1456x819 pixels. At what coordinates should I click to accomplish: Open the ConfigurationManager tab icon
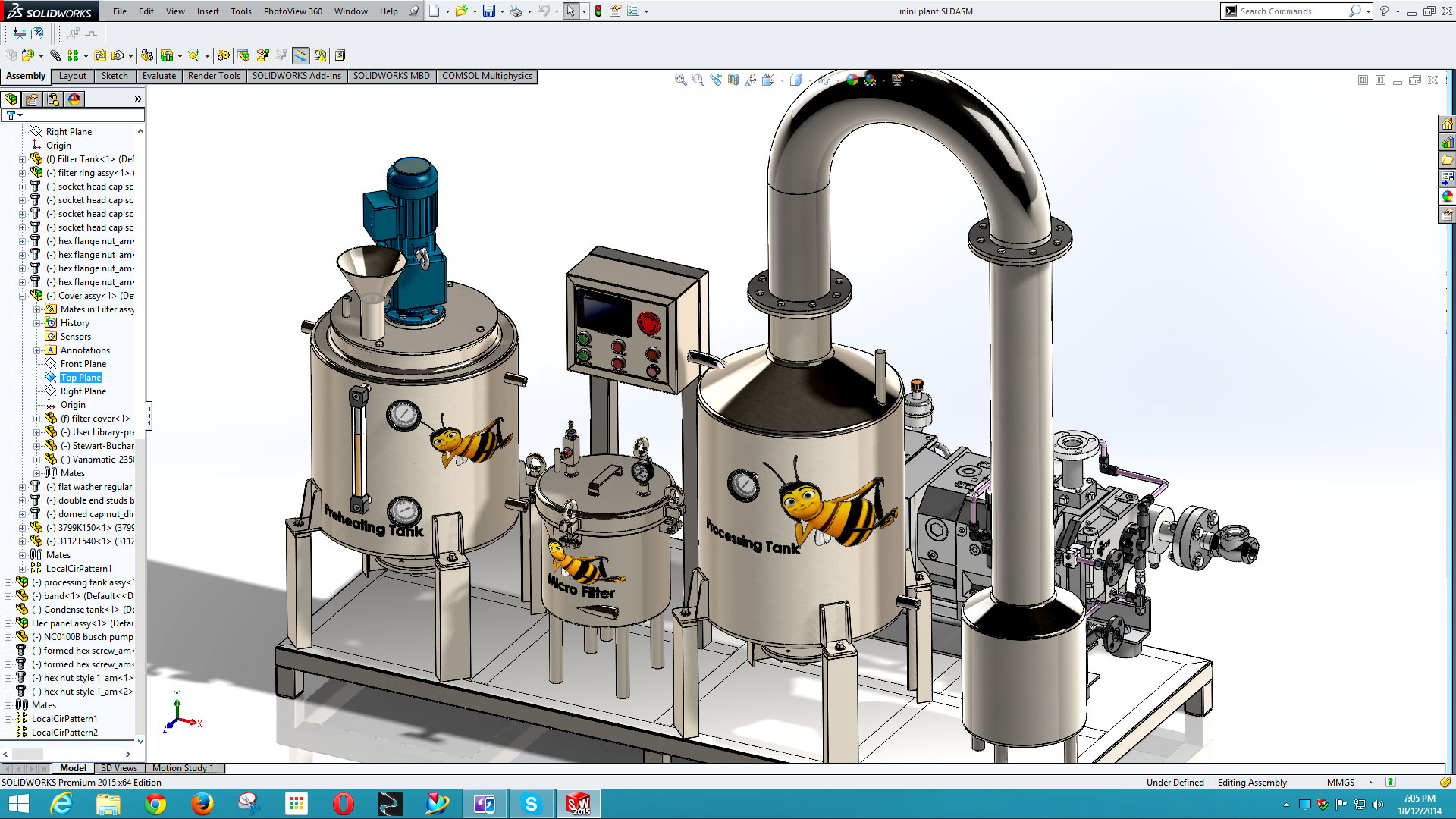point(53,99)
